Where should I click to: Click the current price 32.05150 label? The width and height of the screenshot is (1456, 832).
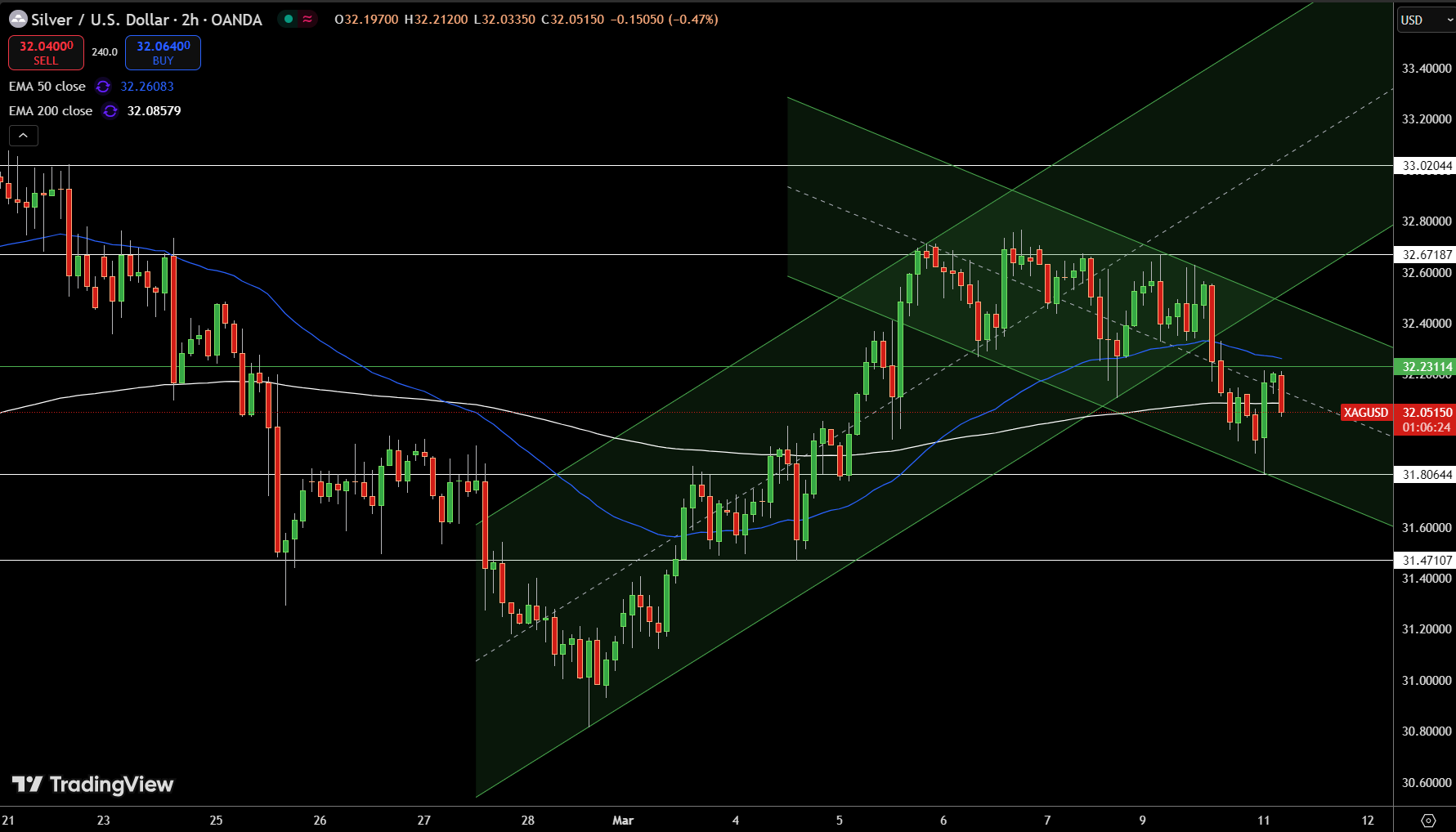tap(1427, 413)
